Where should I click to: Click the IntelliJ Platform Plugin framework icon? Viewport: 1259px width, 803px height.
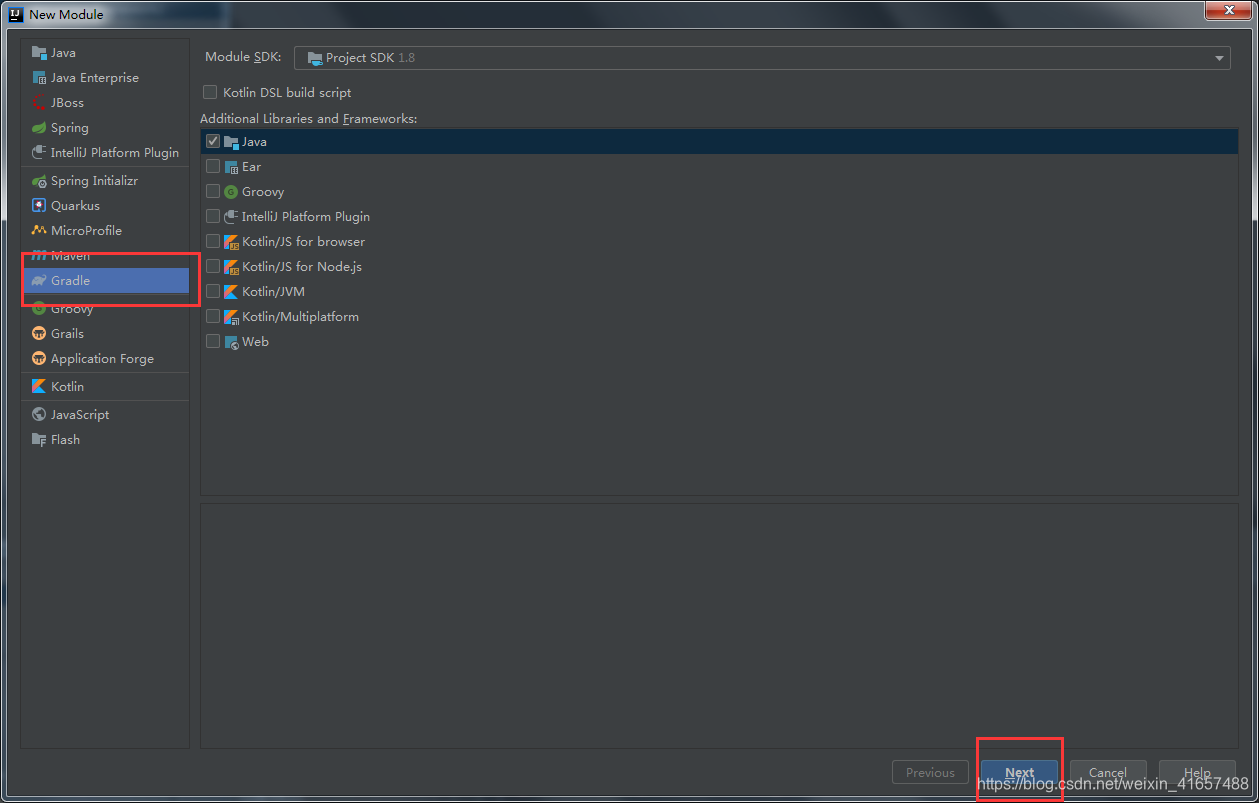pos(231,217)
